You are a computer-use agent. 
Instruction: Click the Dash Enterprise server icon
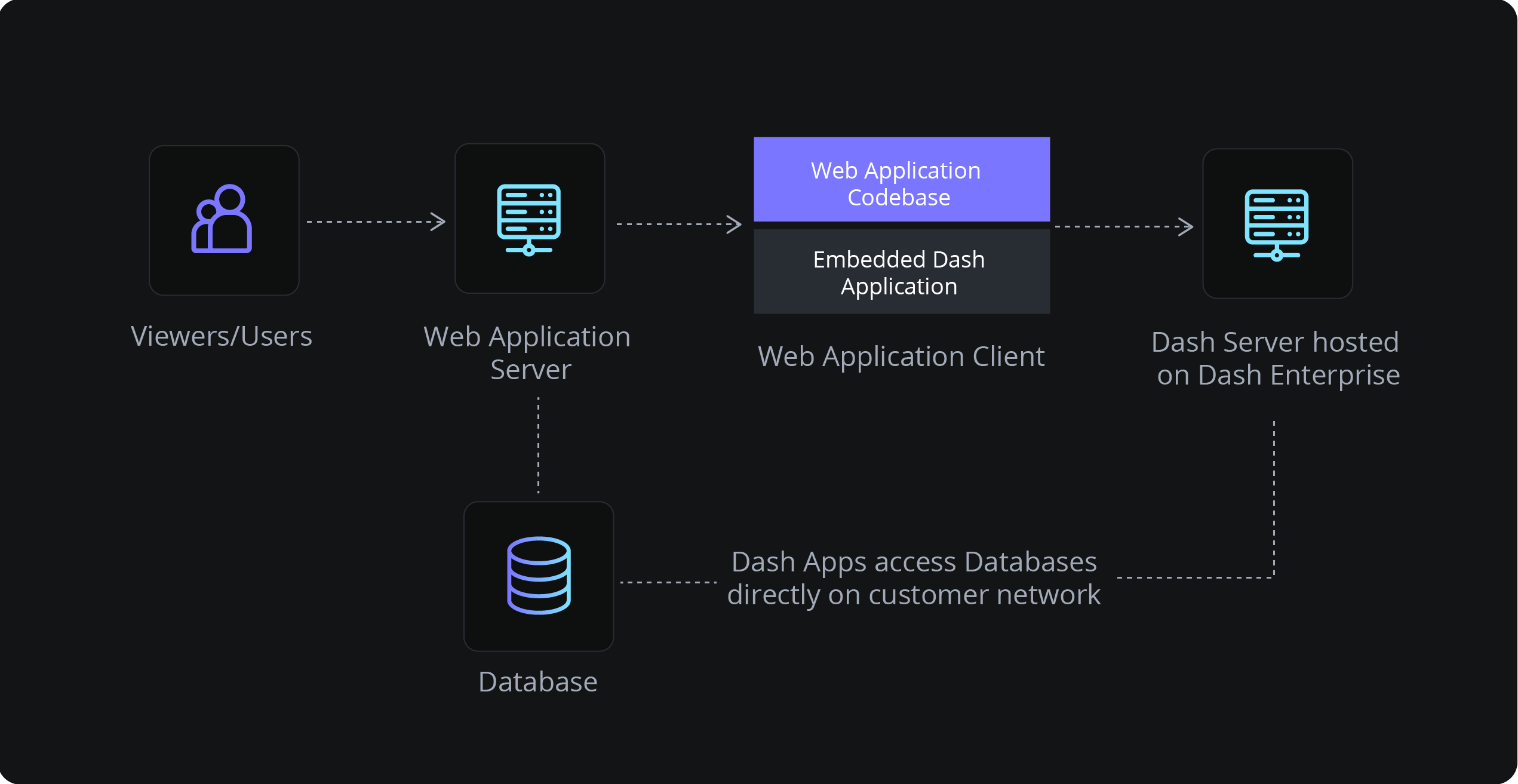pos(1277,224)
